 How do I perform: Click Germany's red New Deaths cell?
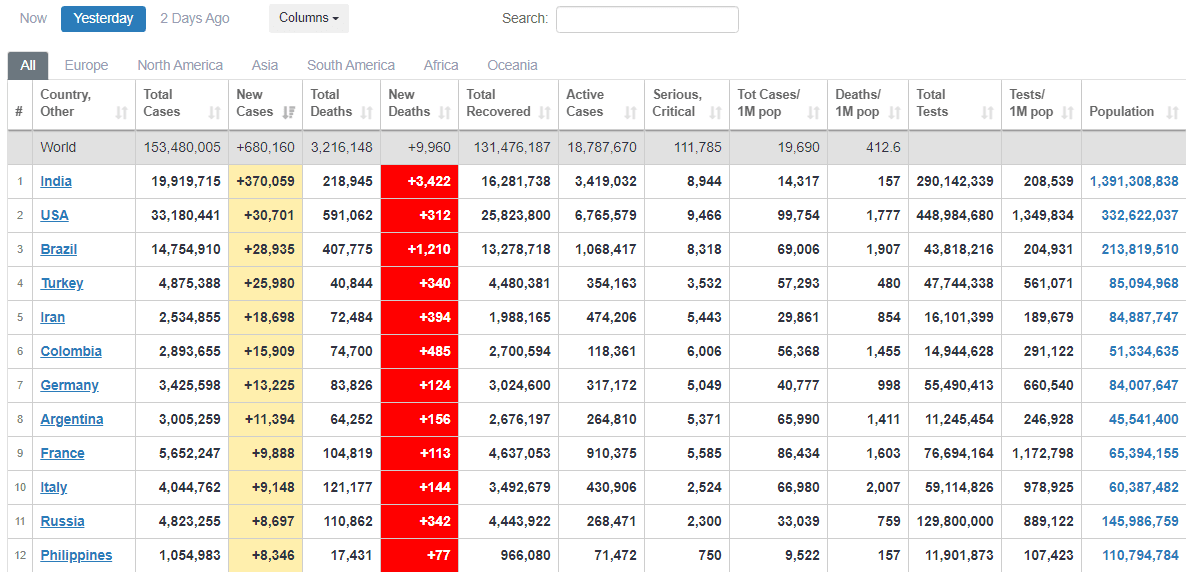point(419,385)
